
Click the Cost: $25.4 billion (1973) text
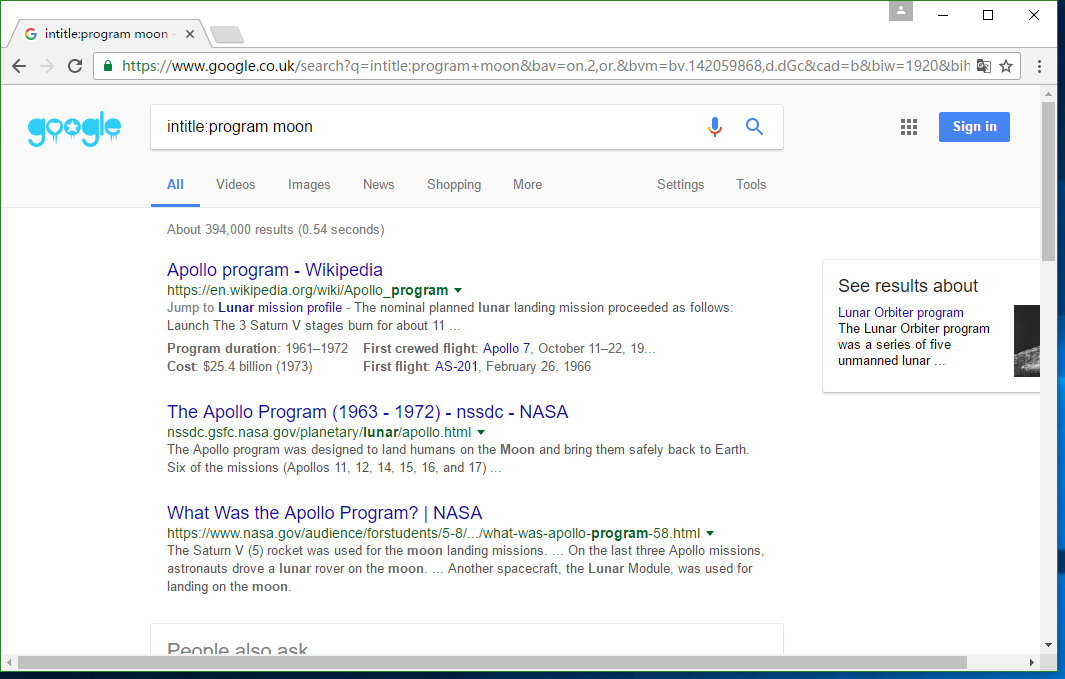(240, 367)
